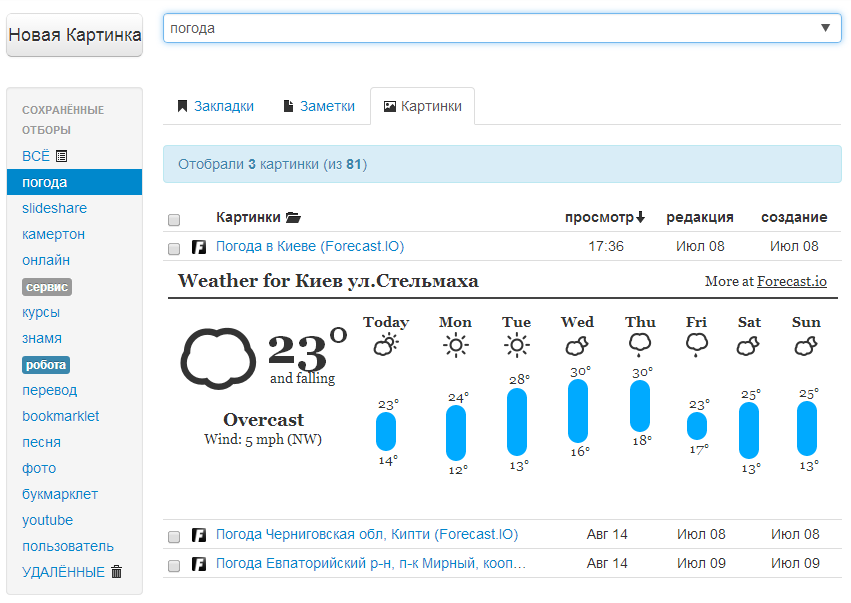Open the search field dropdown arrow
The image size is (851, 603).
(826, 28)
